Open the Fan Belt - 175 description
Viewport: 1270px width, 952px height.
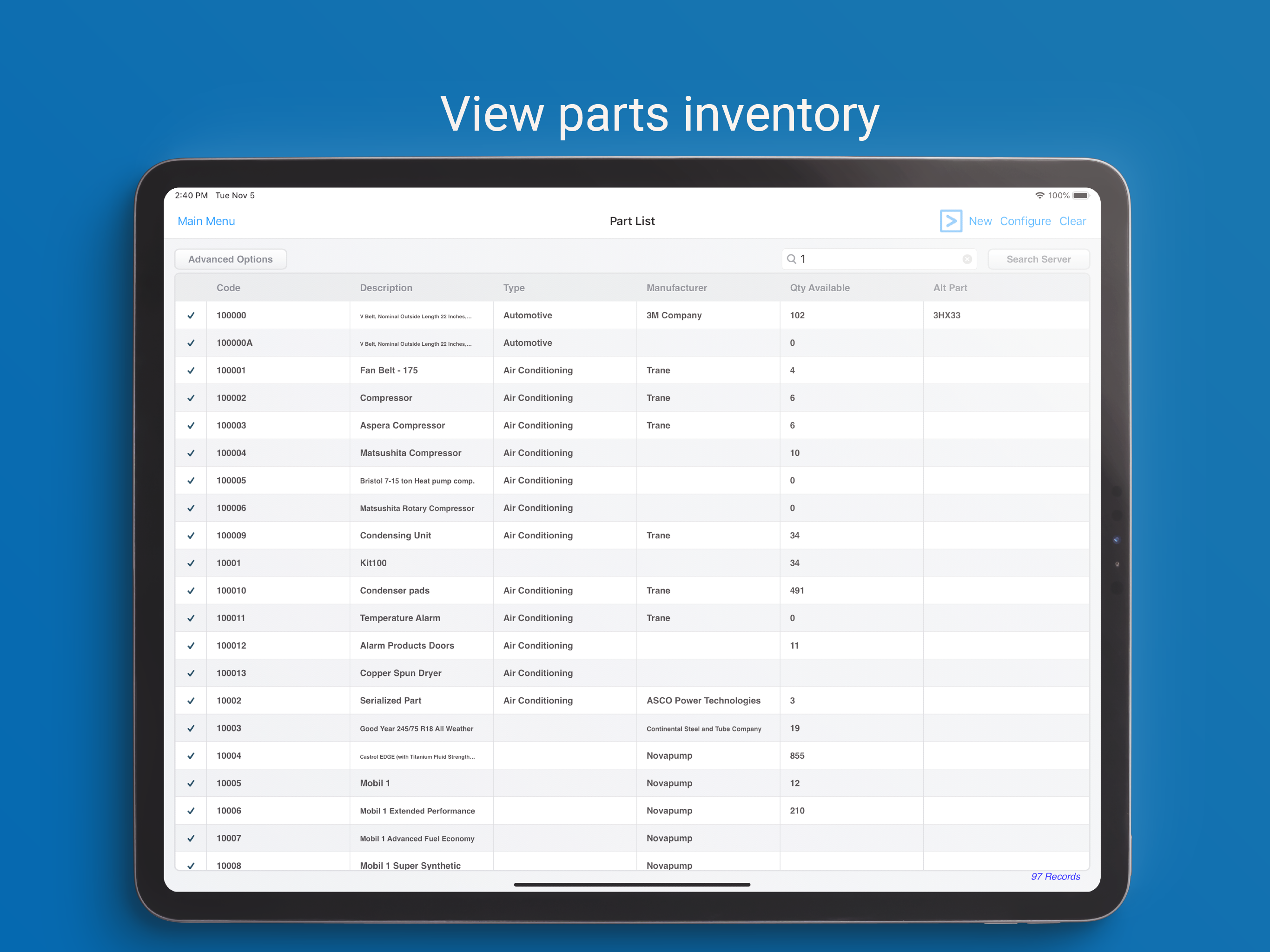pos(389,370)
